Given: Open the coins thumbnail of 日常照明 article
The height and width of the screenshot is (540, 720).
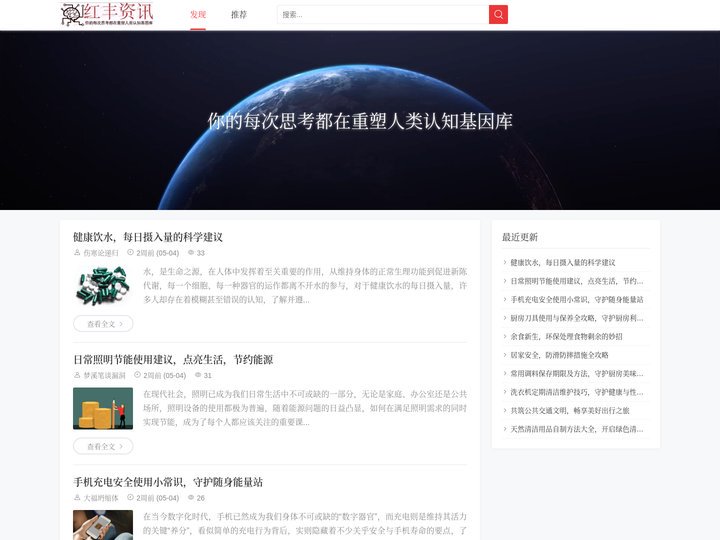Looking at the screenshot, I should 103,408.
